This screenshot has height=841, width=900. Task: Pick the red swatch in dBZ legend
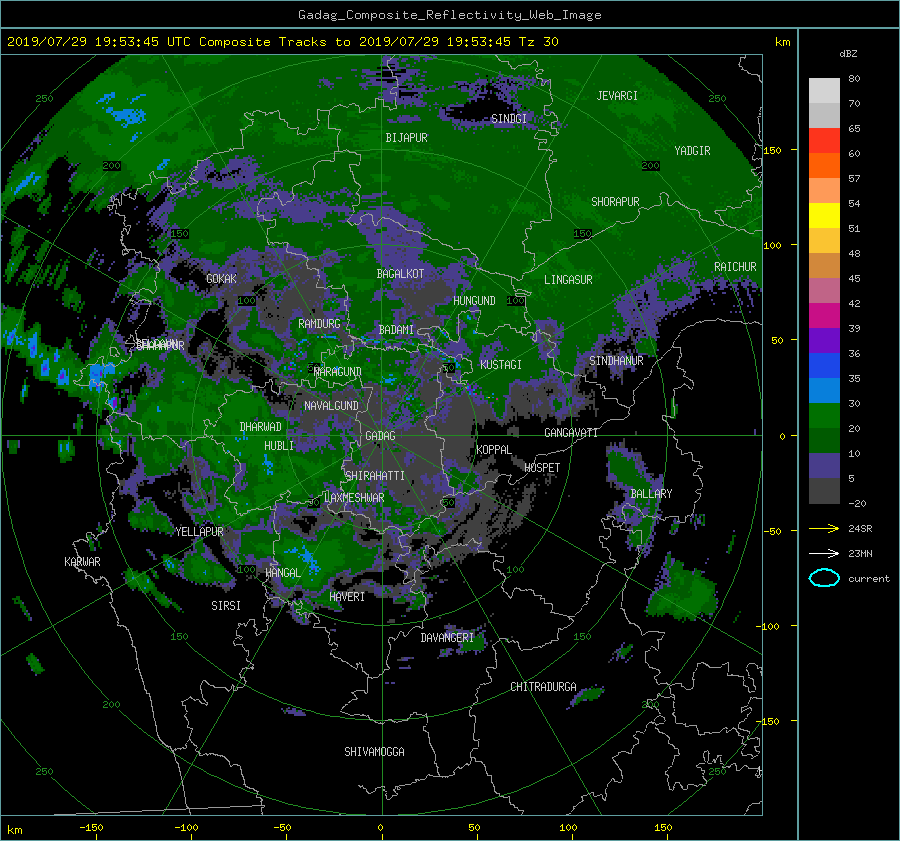(824, 140)
